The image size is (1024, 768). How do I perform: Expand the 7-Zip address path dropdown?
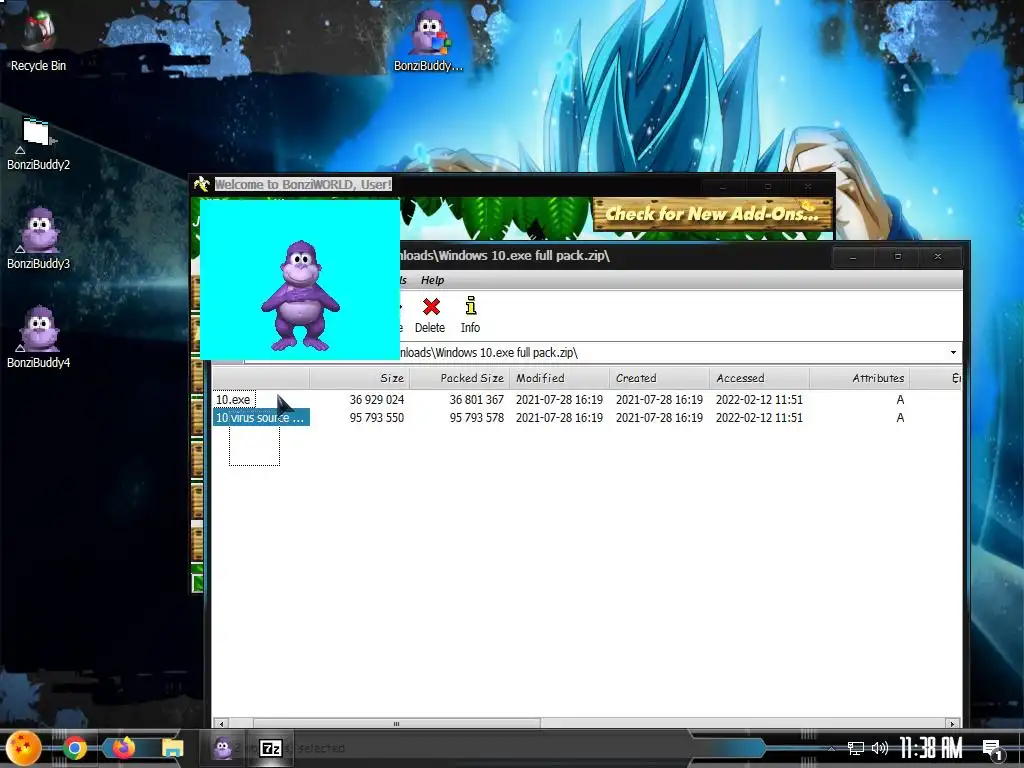tap(953, 353)
